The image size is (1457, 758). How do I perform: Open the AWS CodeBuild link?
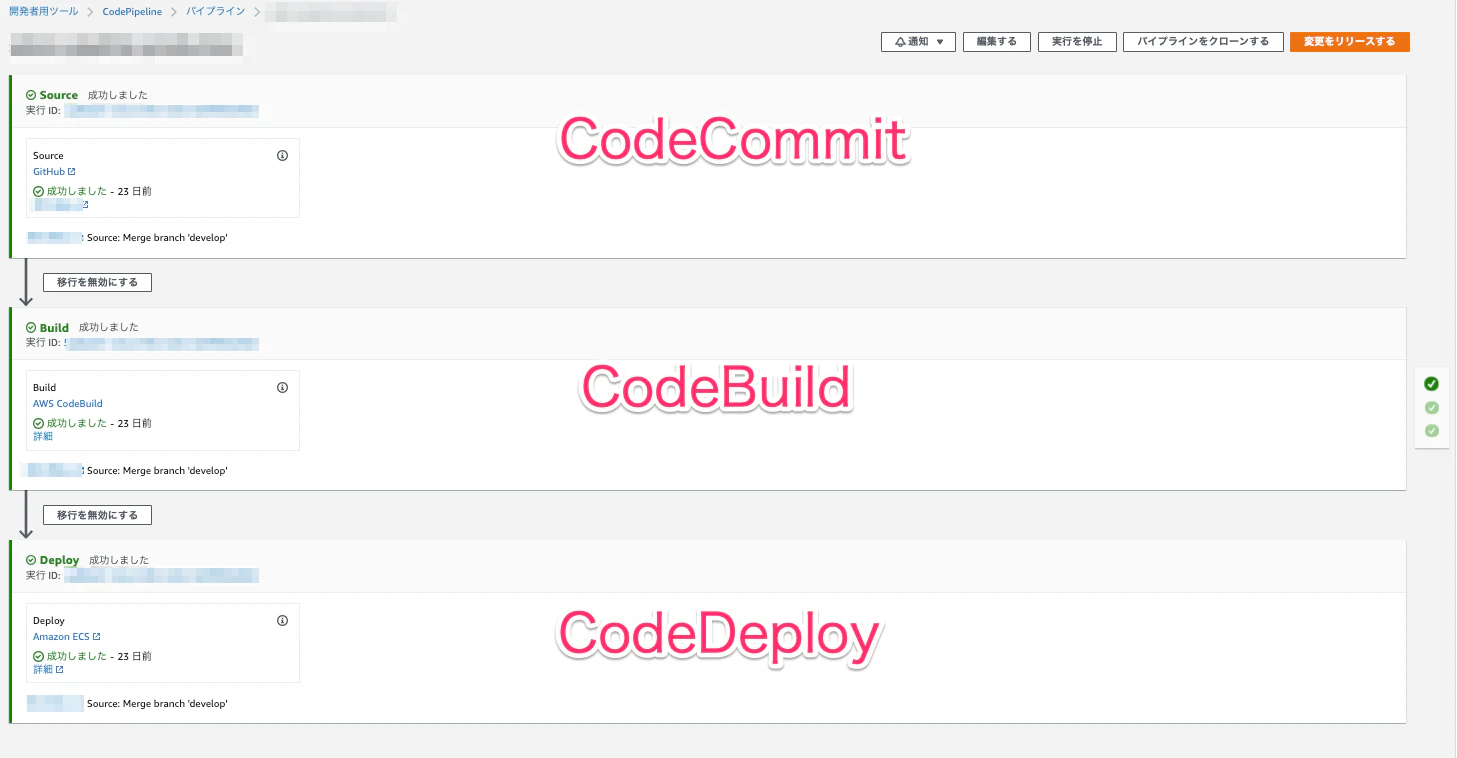click(68, 404)
